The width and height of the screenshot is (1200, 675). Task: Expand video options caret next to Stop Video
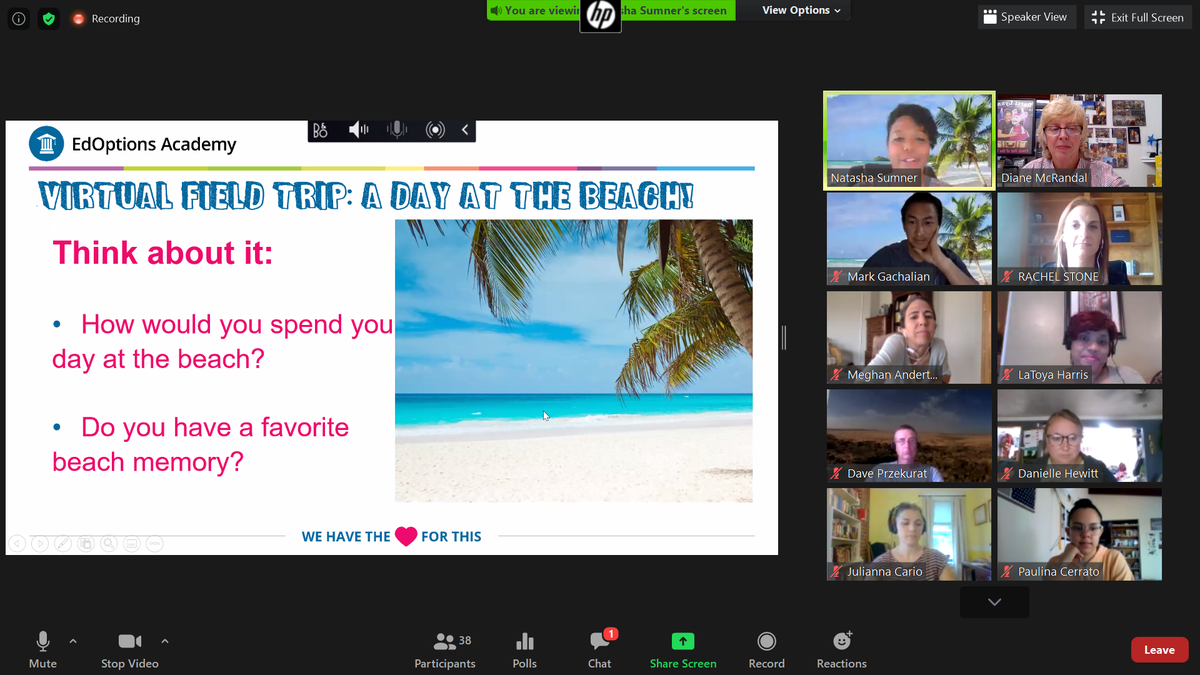tap(165, 641)
